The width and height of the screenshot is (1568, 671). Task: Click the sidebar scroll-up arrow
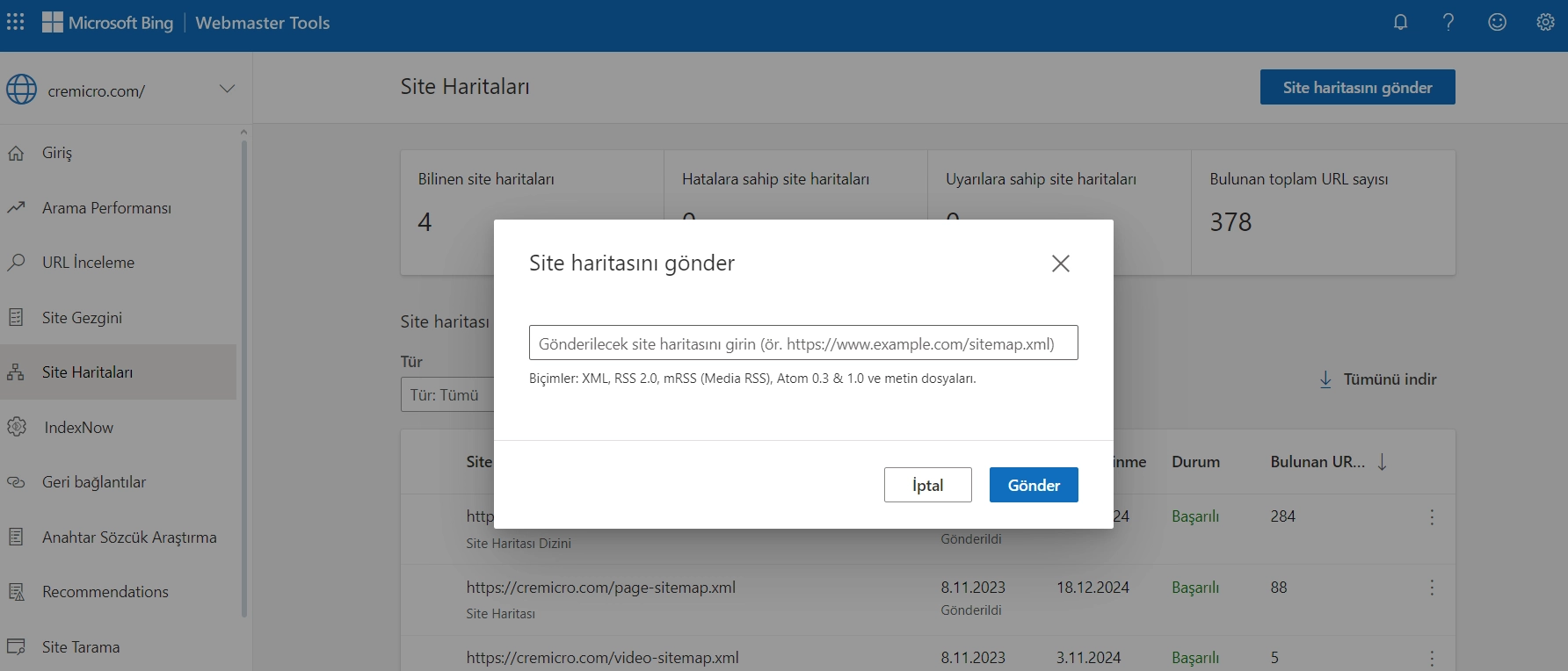tap(243, 132)
